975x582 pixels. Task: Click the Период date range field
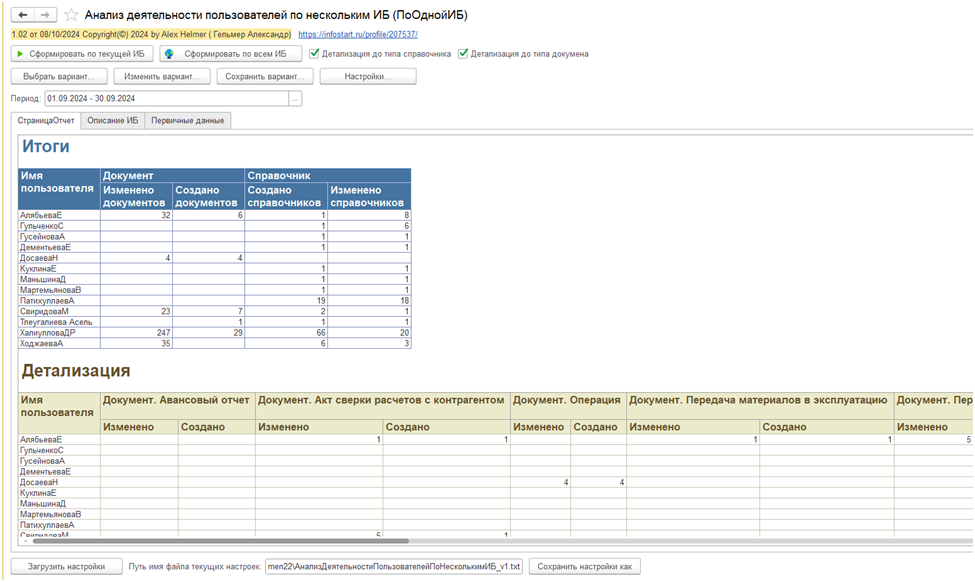(167, 98)
